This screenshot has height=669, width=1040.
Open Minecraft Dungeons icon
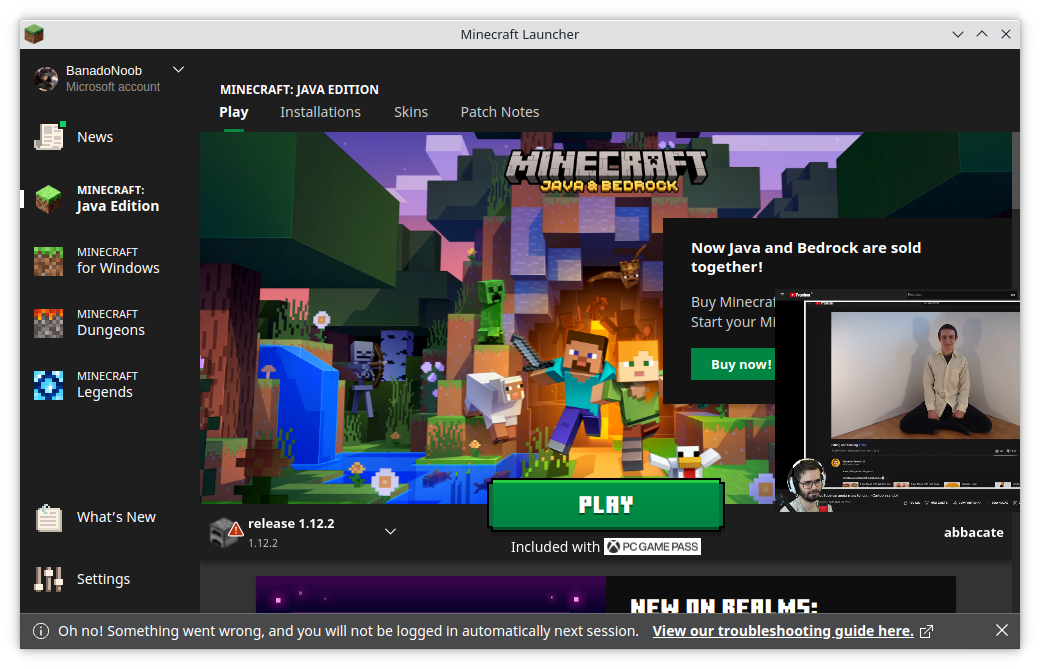point(48,323)
